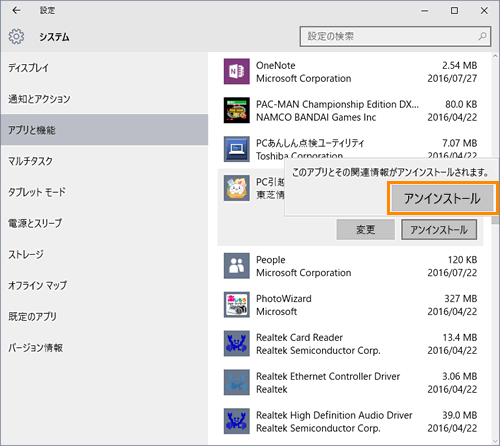Maximize the 設定 window
The image size is (500, 446).
(454, 11)
